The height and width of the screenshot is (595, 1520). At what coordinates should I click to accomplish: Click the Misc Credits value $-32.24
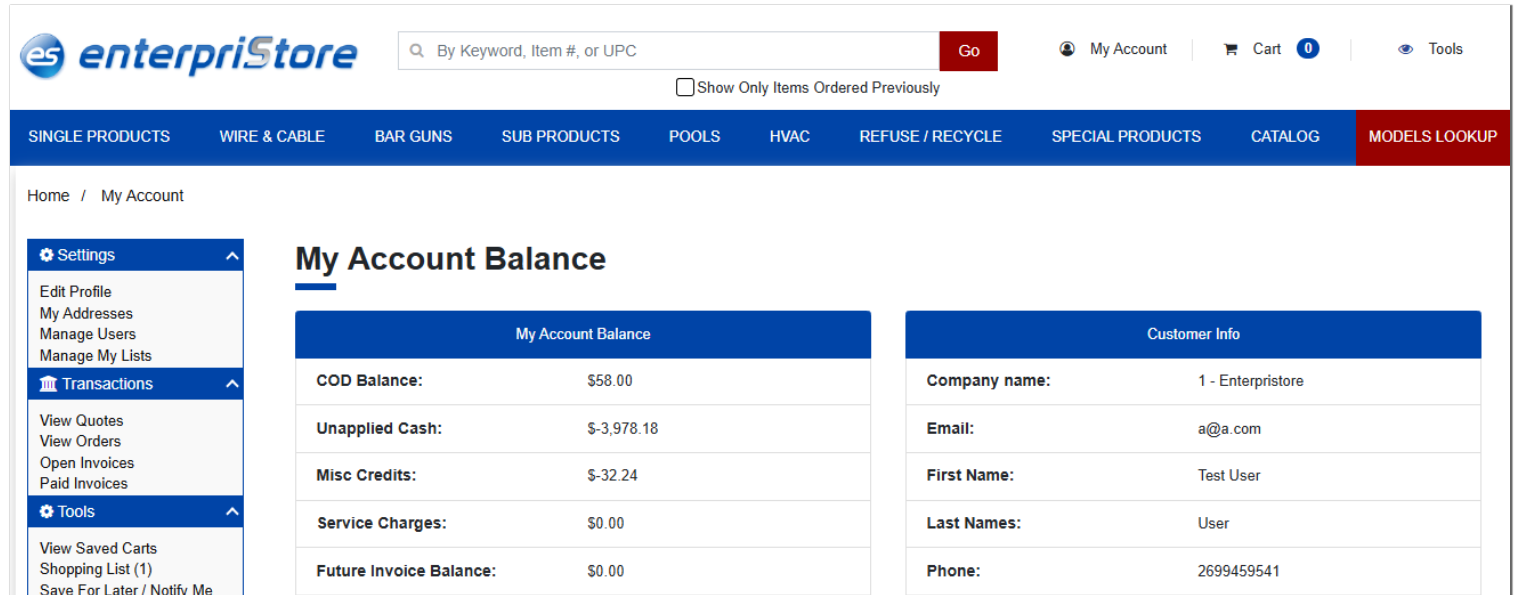[x=612, y=475]
